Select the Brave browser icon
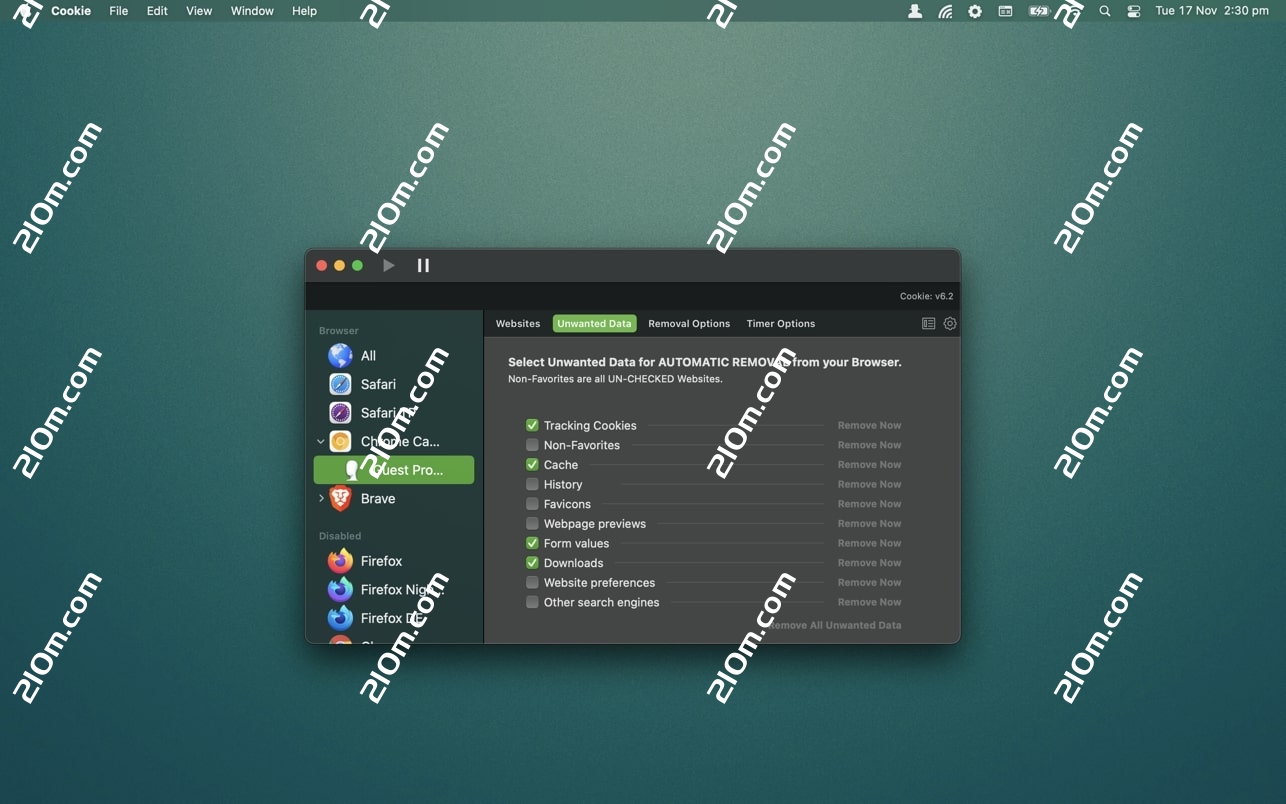Image resolution: width=1286 pixels, height=804 pixels. tap(340, 498)
